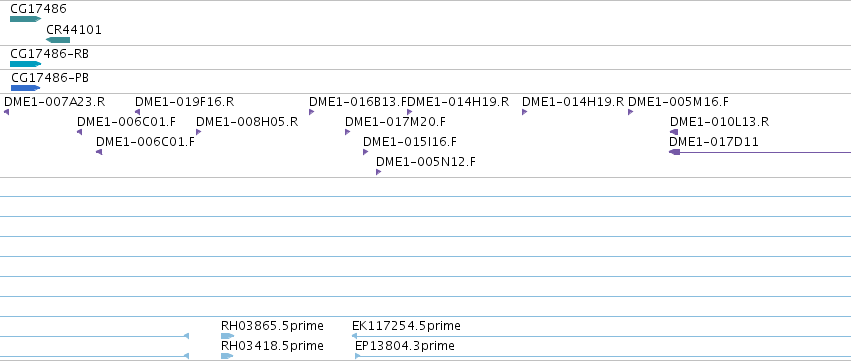Click the EK117254.5prime label

(x=406, y=326)
